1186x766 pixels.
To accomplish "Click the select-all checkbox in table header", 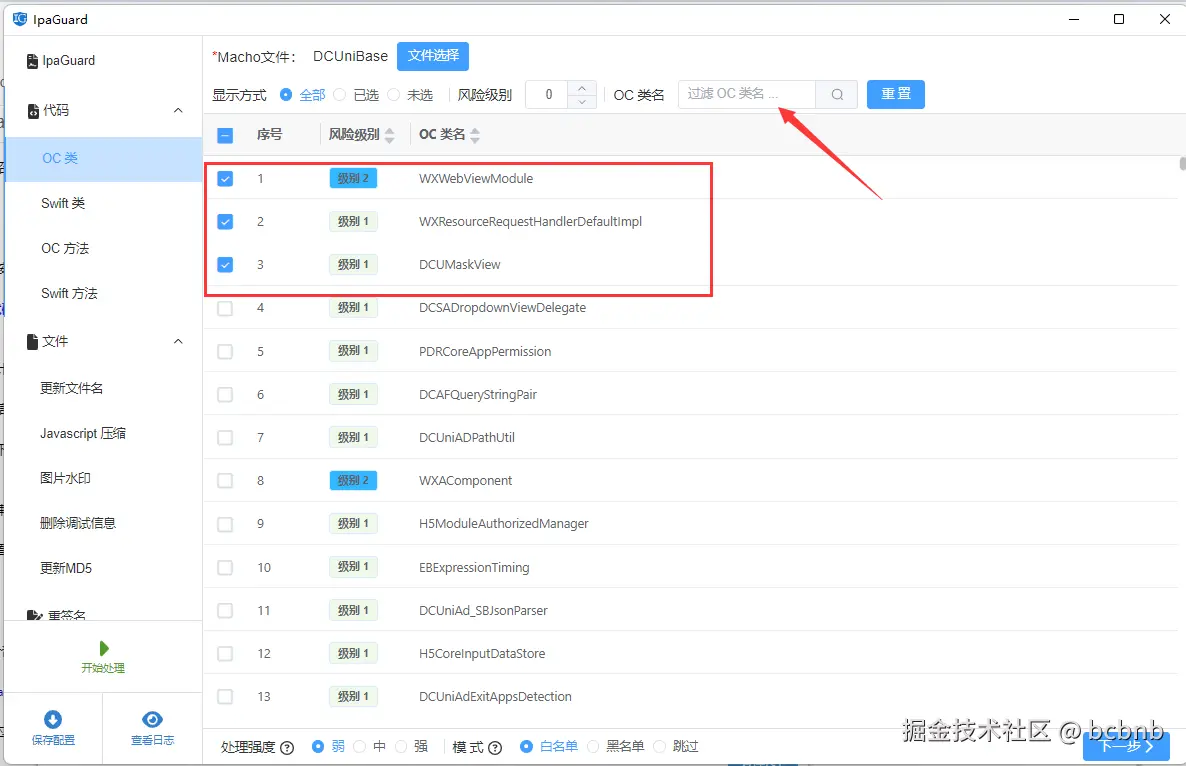I will (225, 134).
